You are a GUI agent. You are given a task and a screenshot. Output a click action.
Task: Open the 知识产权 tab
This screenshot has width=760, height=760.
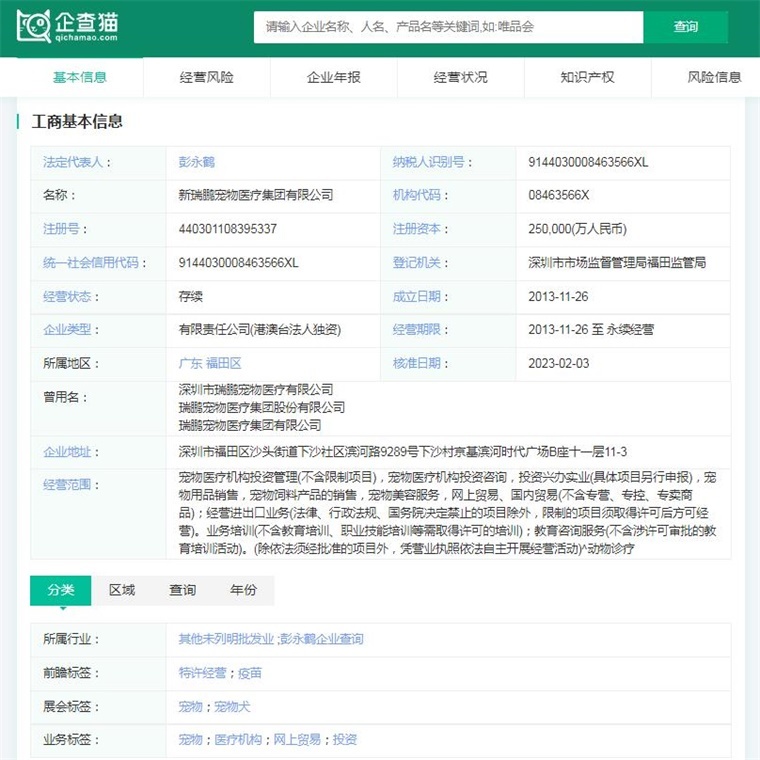tap(587, 77)
